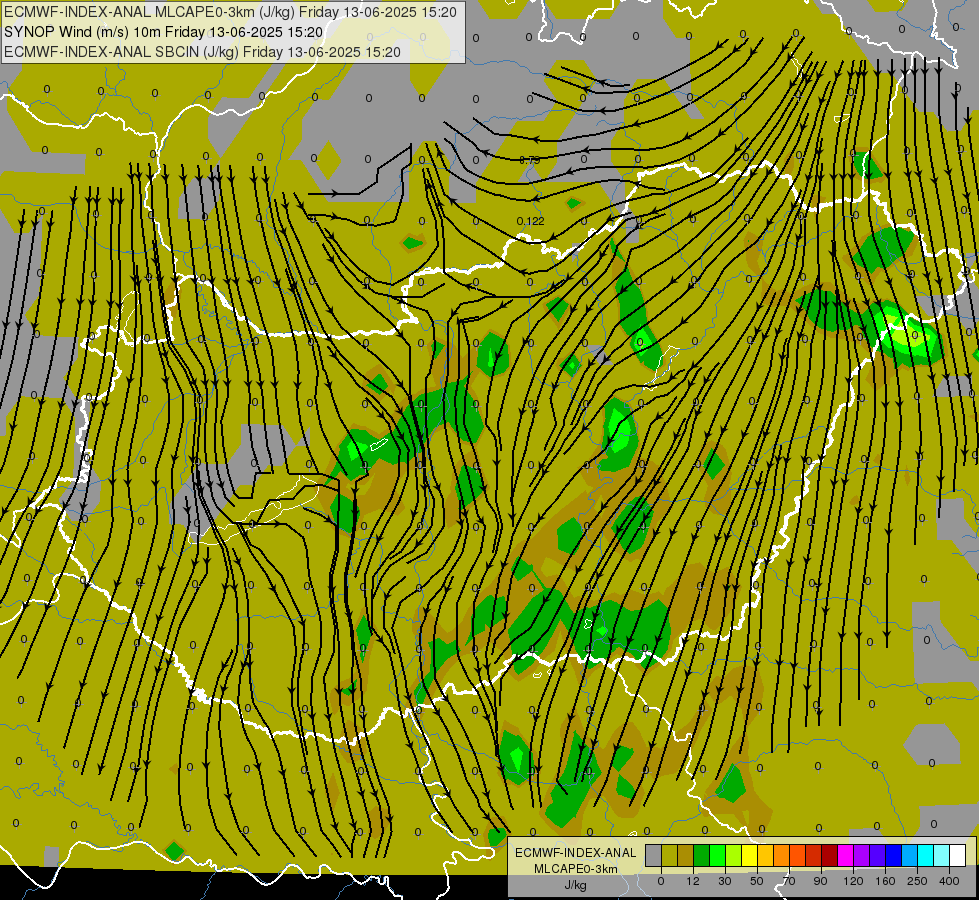
Task: Click the legend scale value 90
Action: point(820,881)
